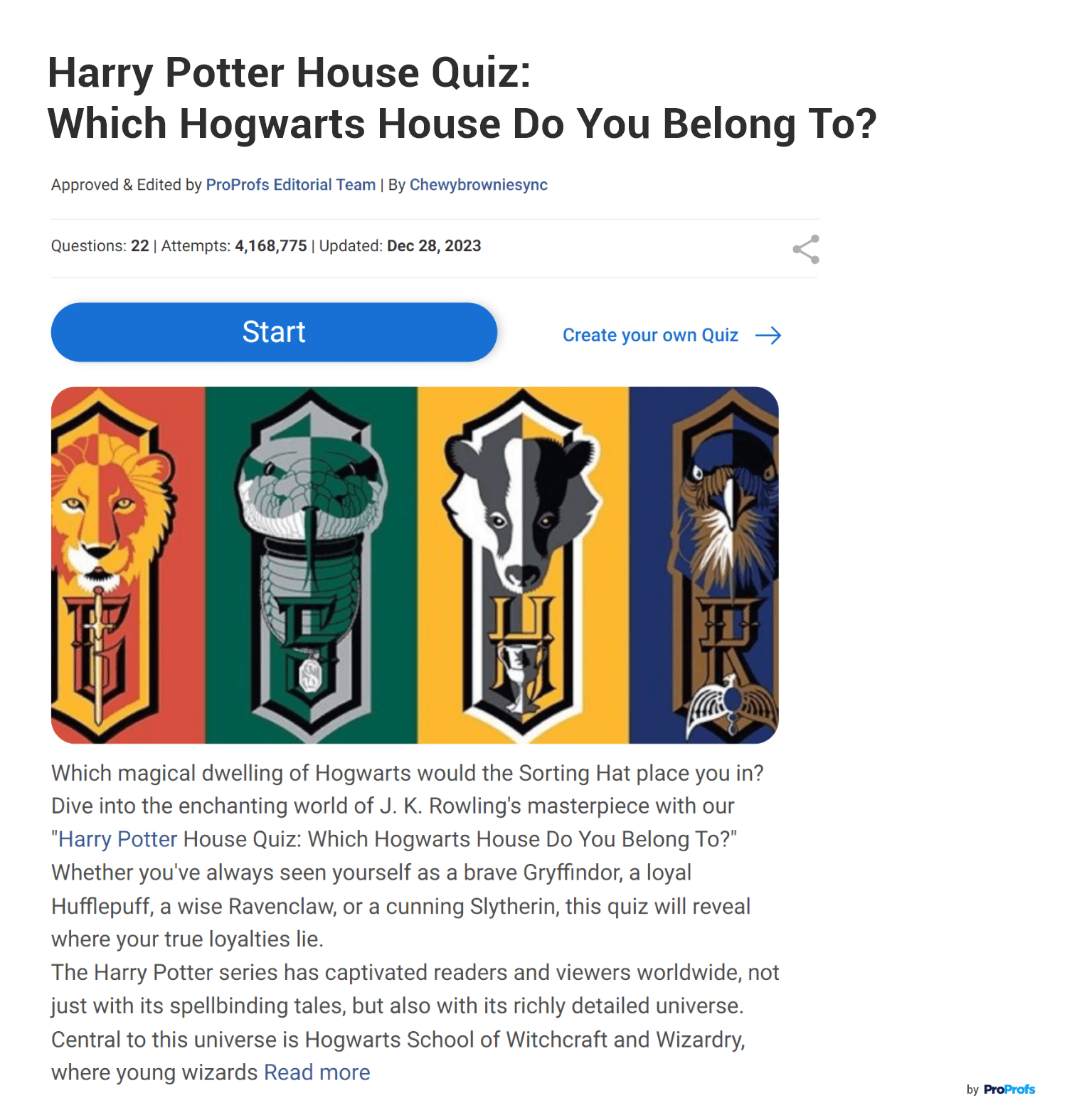
Task: Click the Updated: Dec 28, 2023 date
Action: click(x=400, y=246)
